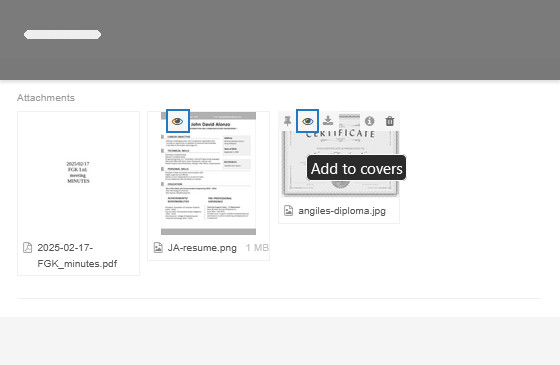
Task: Open the JA-resume.png thumbnail preview
Action: pyautogui.click(x=208, y=174)
